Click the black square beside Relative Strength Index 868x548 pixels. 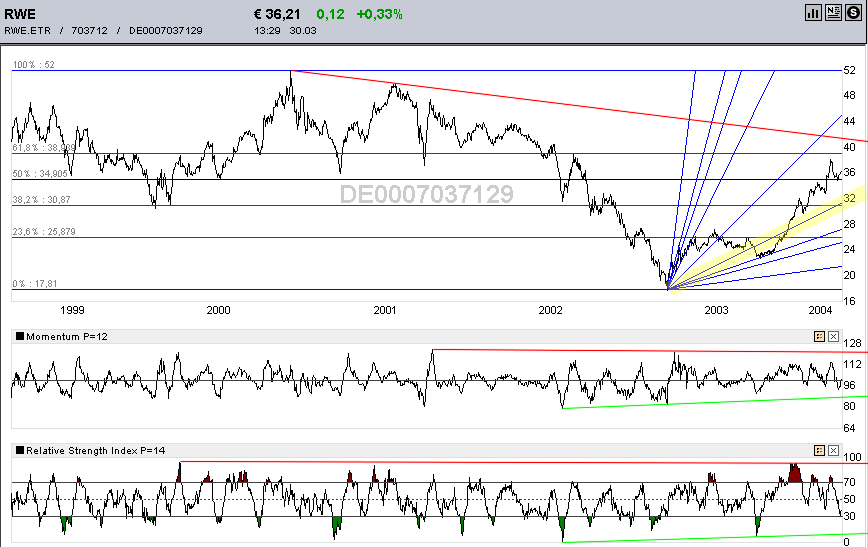[20, 450]
